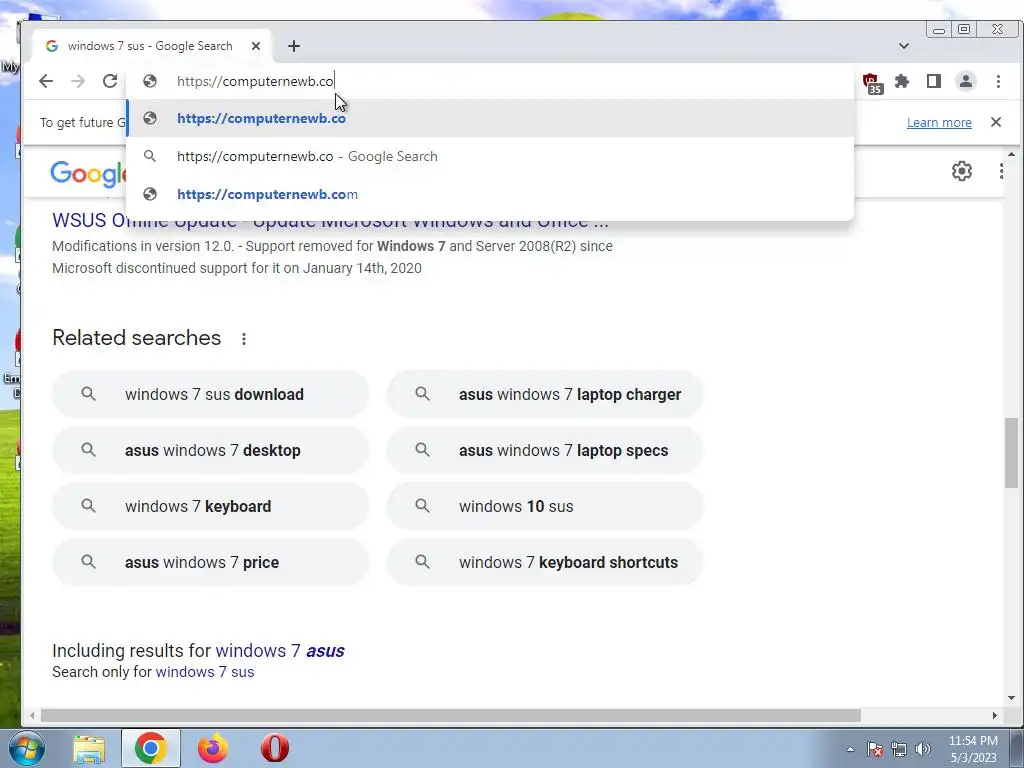Viewport: 1024px width, 768px height.
Task: Open Windows Explorer from the taskbar
Action: click(x=89, y=748)
